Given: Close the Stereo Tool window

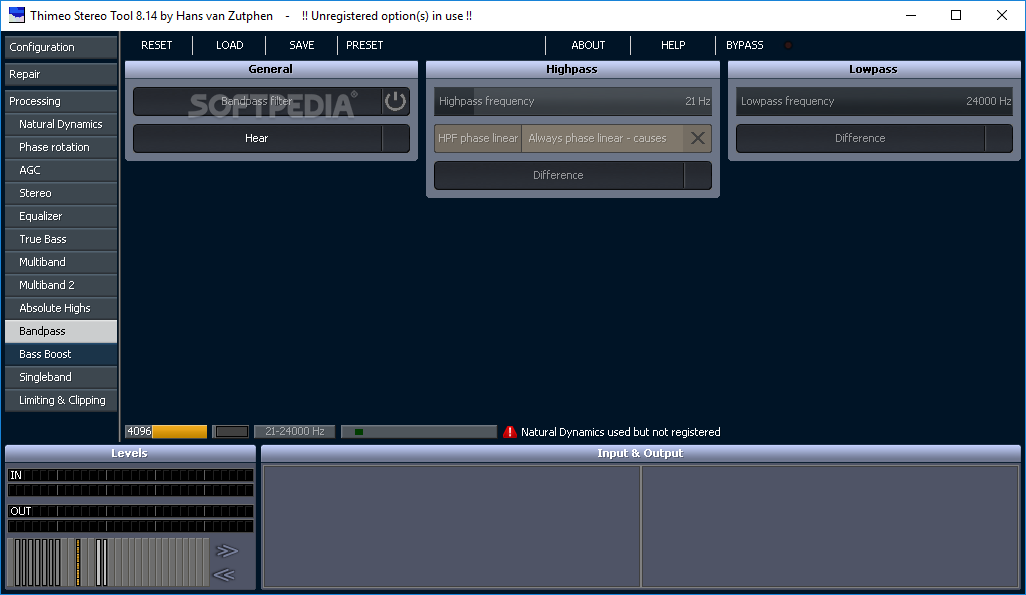Looking at the screenshot, I should click(1002, 15).
